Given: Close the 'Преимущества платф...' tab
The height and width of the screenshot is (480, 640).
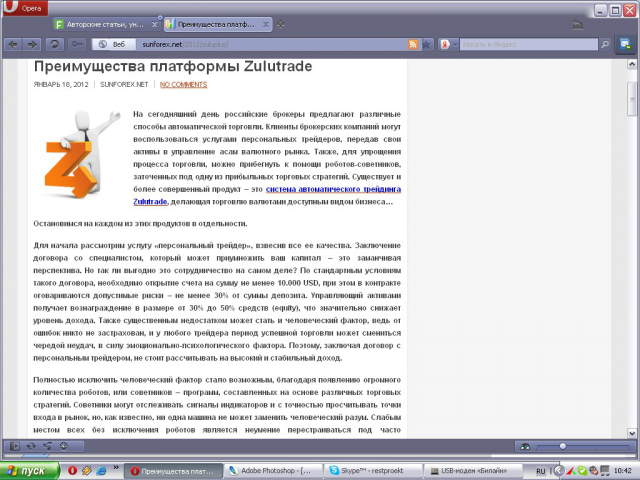Looking at the screenshot, I should coord(265,24).
